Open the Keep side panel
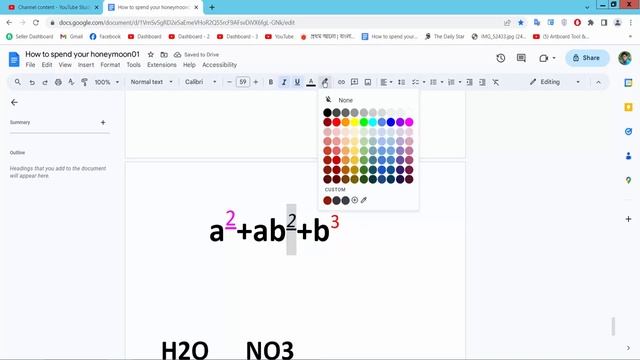This screenshot has width=640, height=360. click(x=628, y=107)
